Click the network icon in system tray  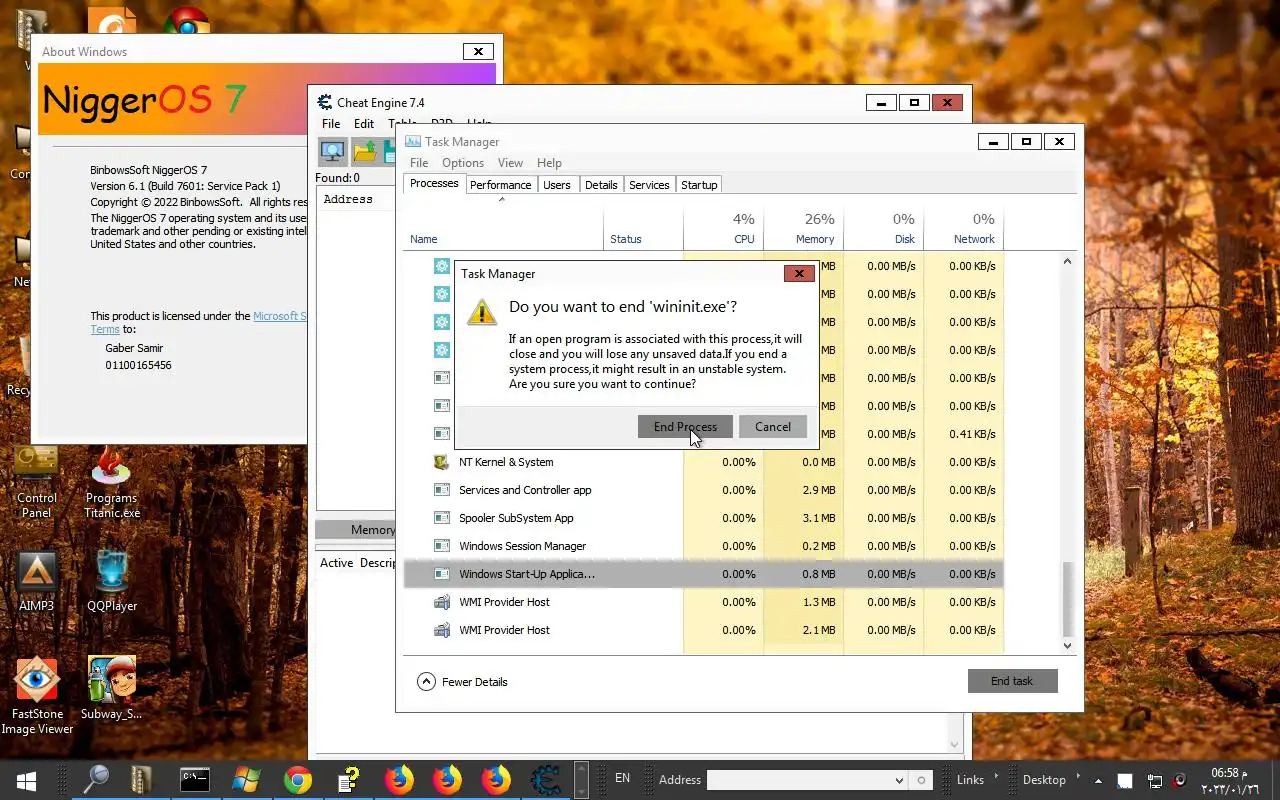click(1154, 781)
